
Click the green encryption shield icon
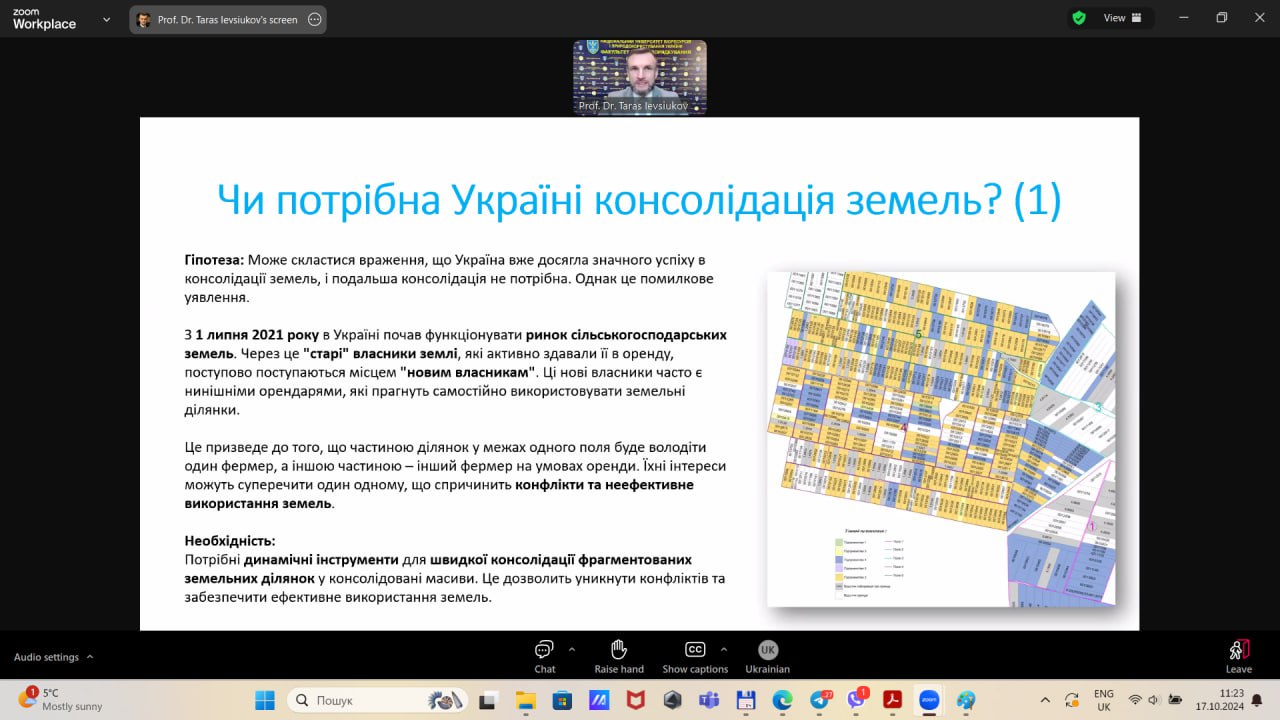tap(1079, 18)
